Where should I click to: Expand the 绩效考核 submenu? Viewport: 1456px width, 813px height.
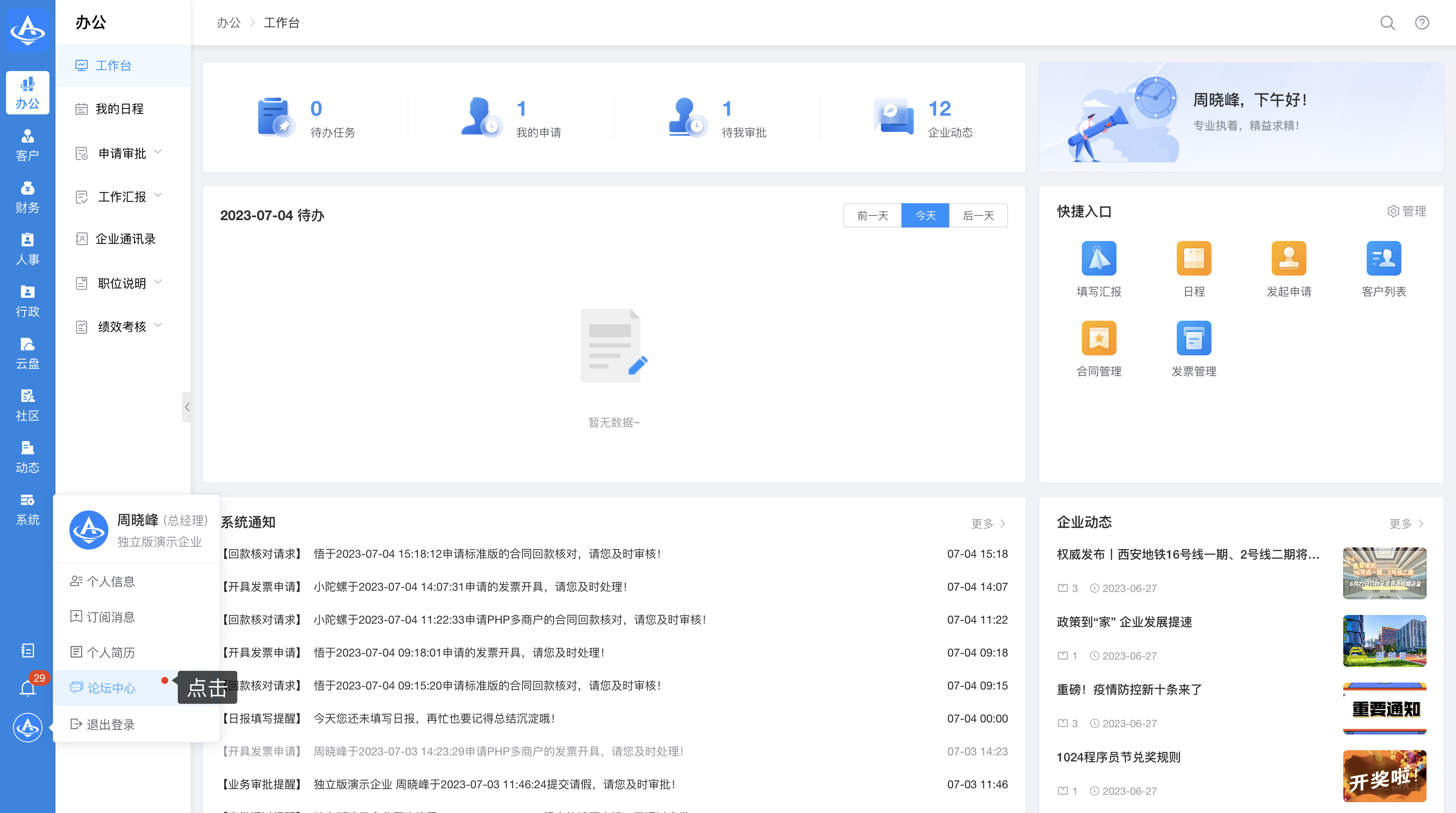pyautogui.click(x=122, y=327)
